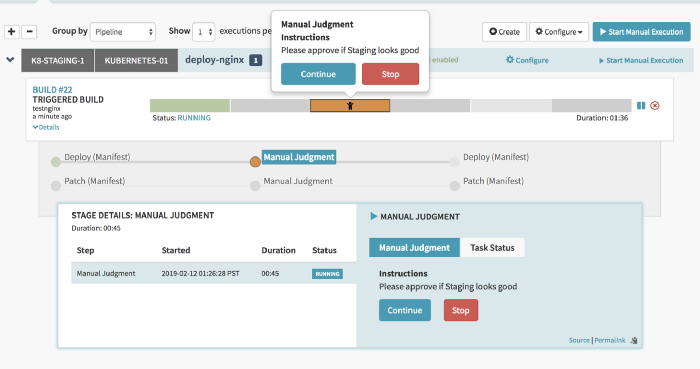The image size is (700, 369).
Task: Pause the running execution
Action: click(641, 106)
